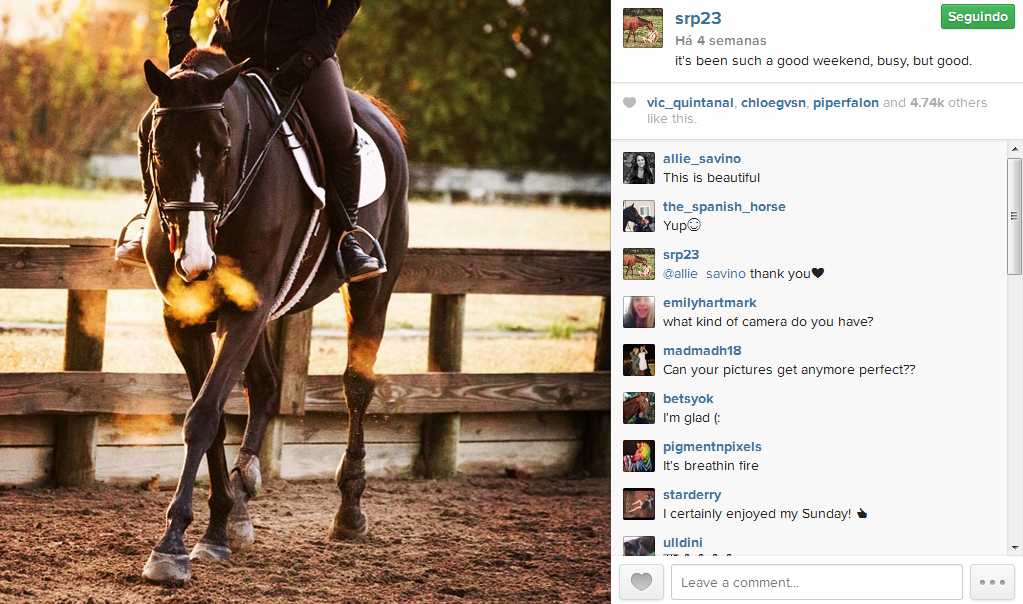
Task: Open the srp23 username link in header
Action: pos(698,19)
